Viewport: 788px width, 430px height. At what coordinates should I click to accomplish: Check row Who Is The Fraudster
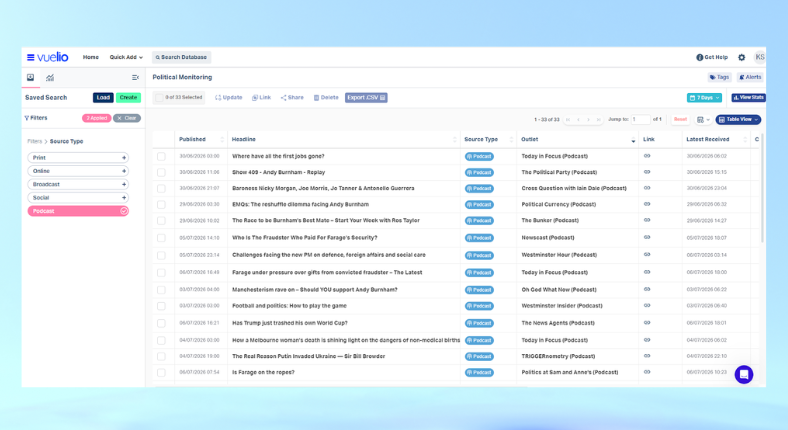coord(161,238)
